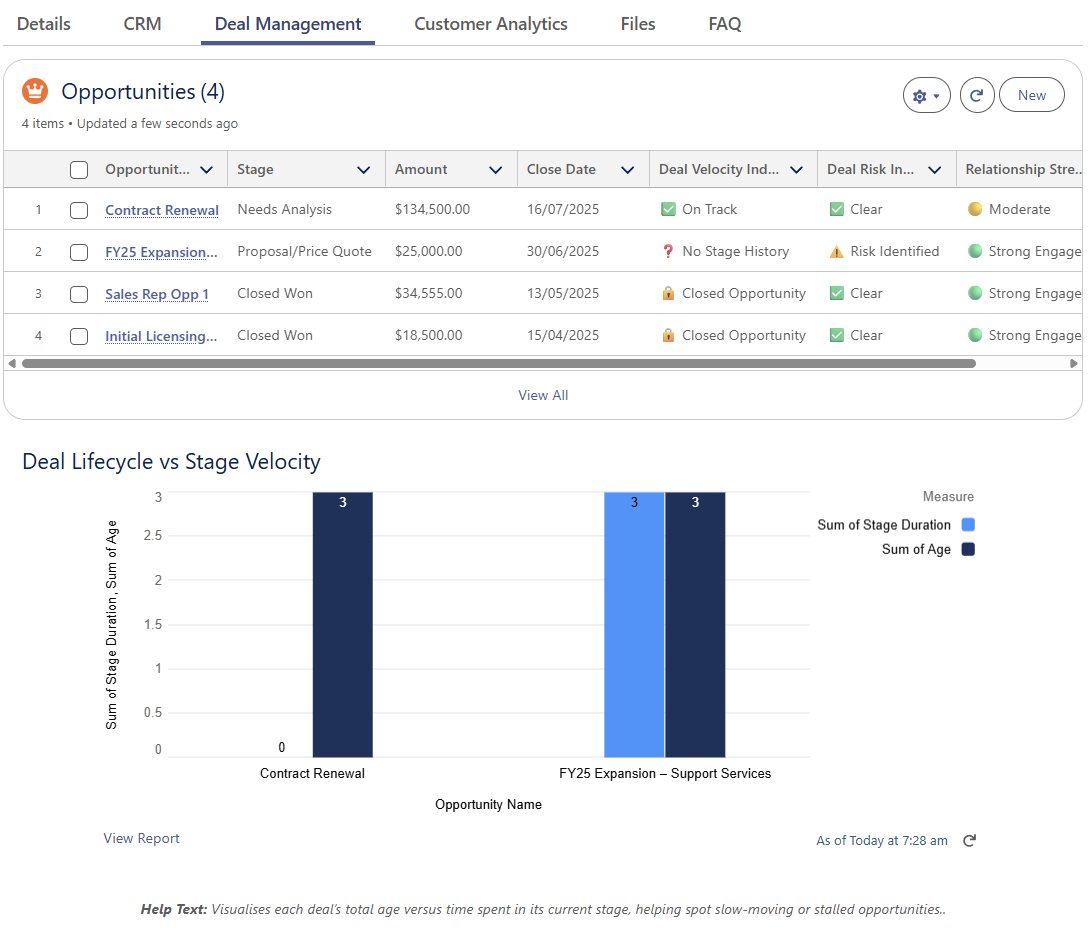Open the Files tab
The image size is (1088, 938).
637,24
